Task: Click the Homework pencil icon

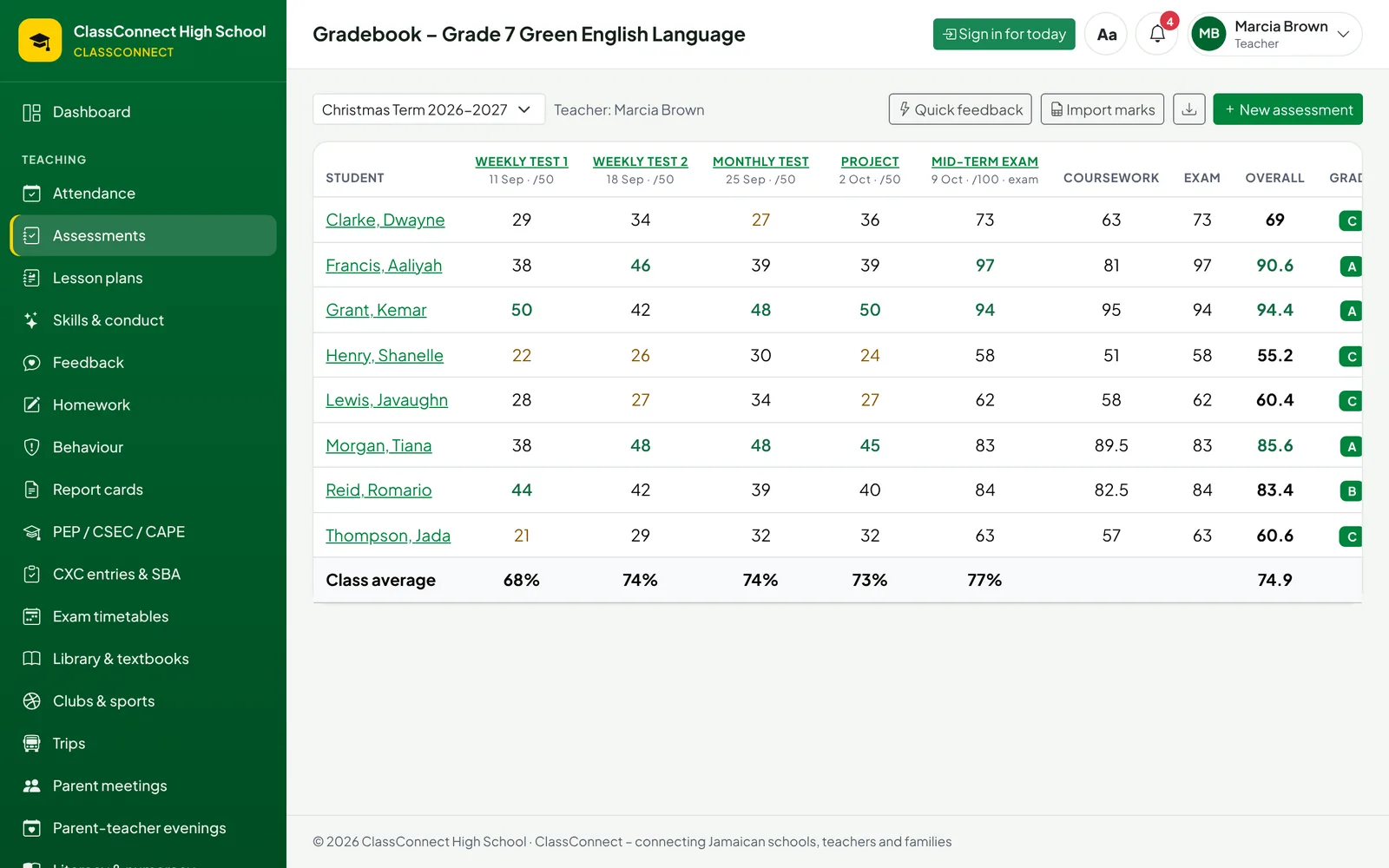Action: point(32,404)
